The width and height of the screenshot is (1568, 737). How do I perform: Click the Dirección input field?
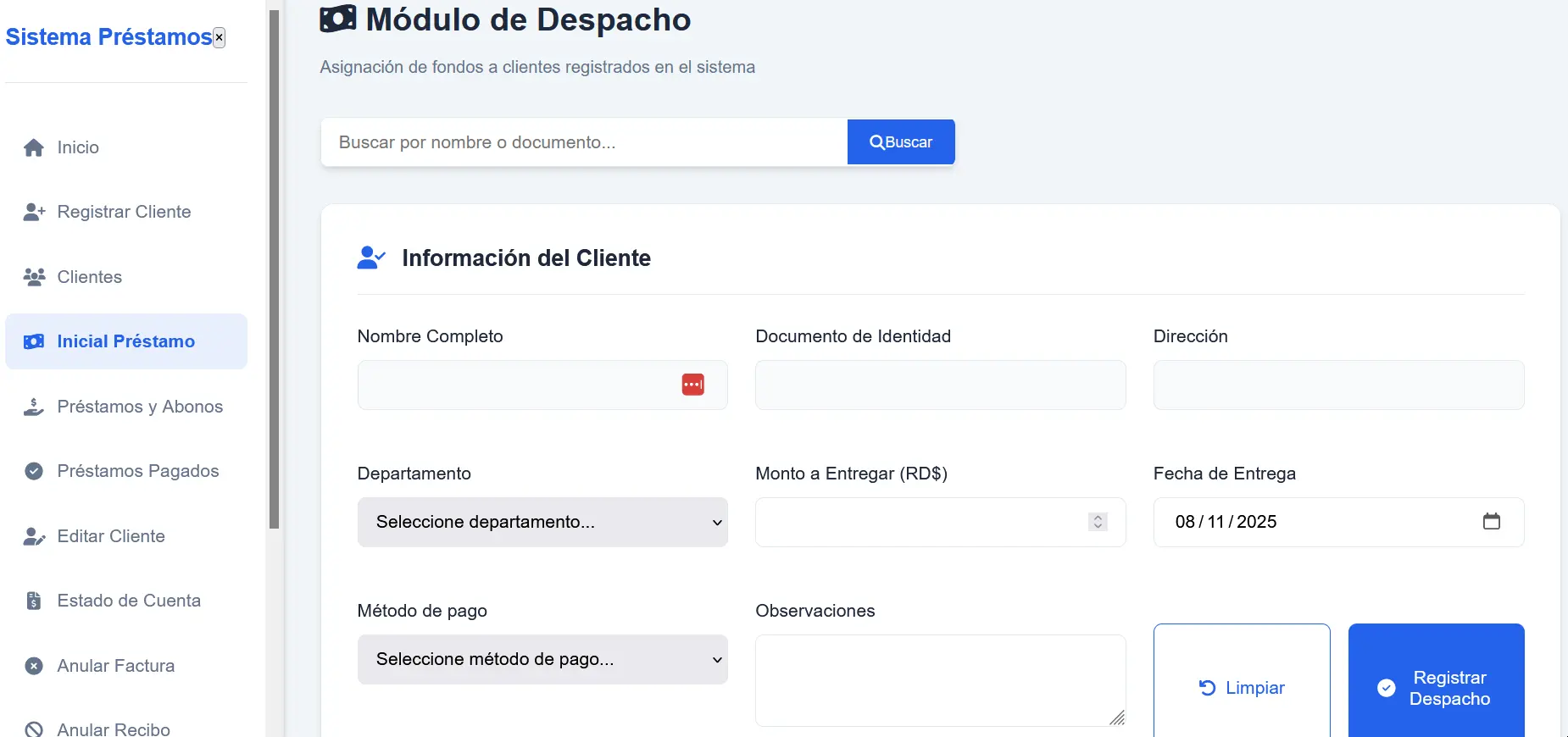[x=1339, y=385]
